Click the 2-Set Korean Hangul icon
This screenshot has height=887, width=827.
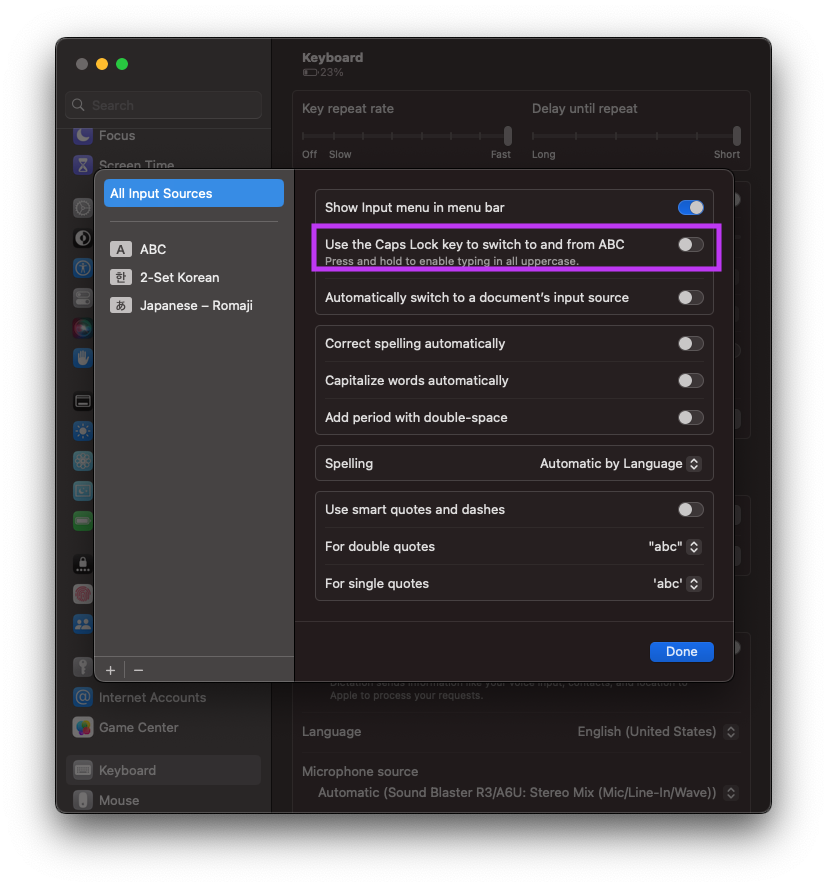click(121, 277)
